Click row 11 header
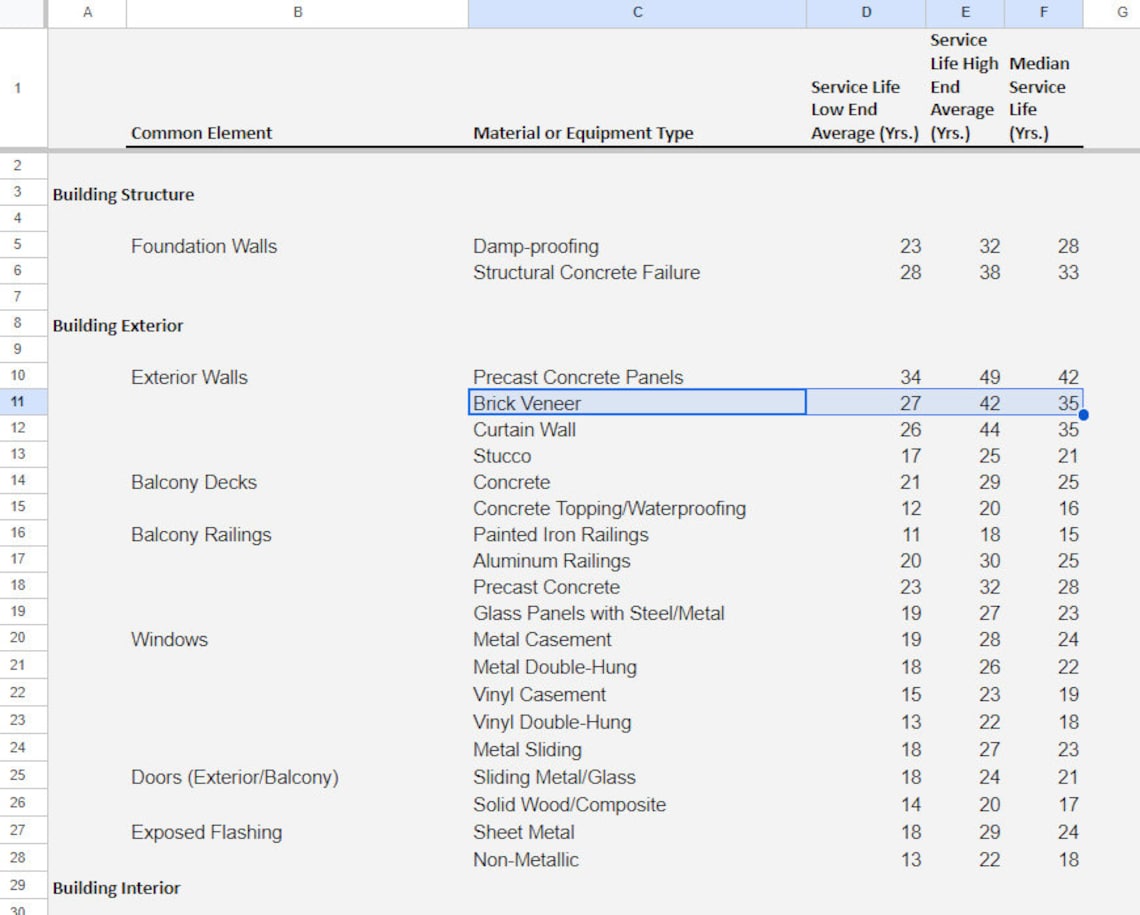 22,403
